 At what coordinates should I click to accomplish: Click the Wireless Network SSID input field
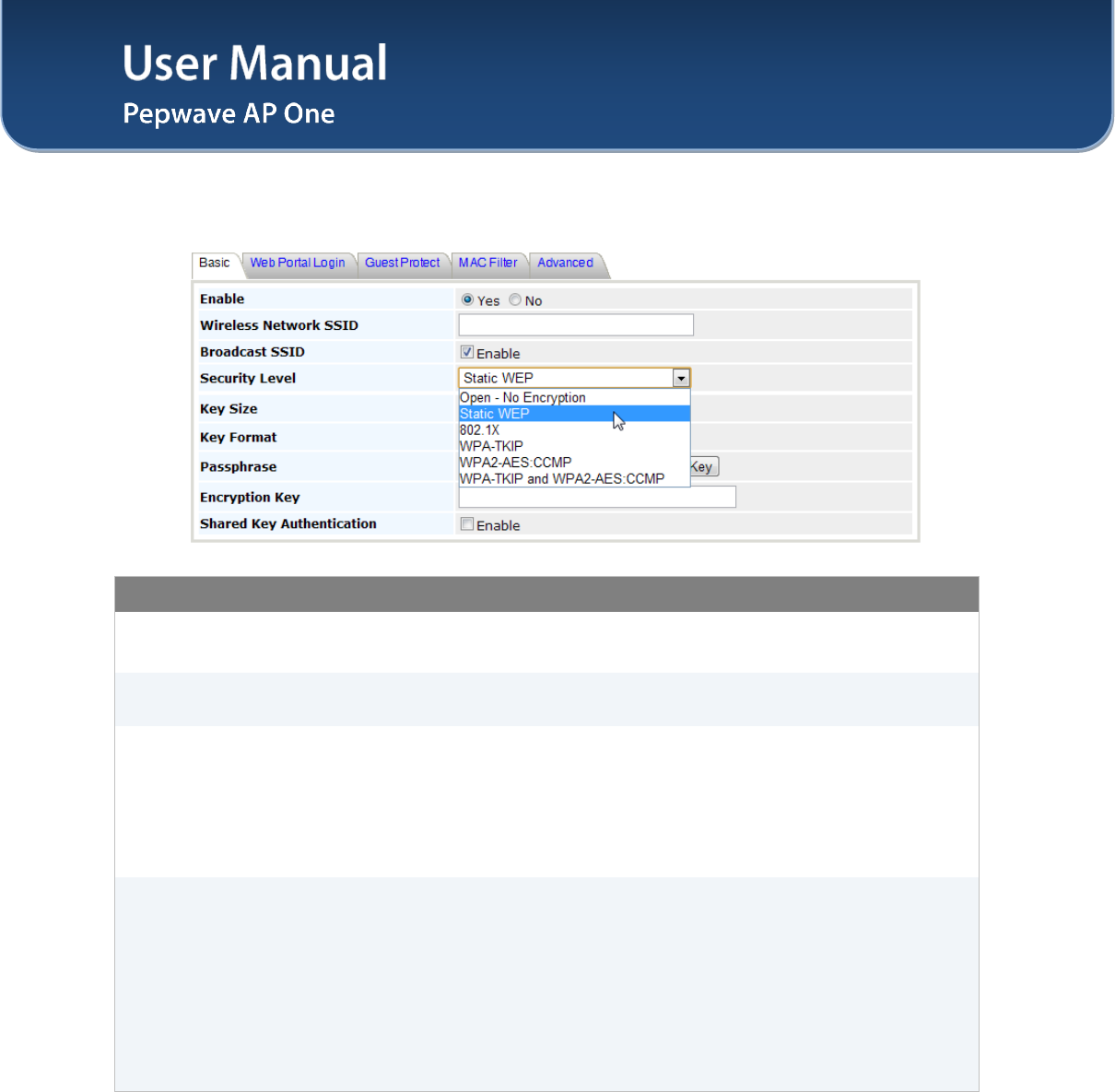coord(576,324)
